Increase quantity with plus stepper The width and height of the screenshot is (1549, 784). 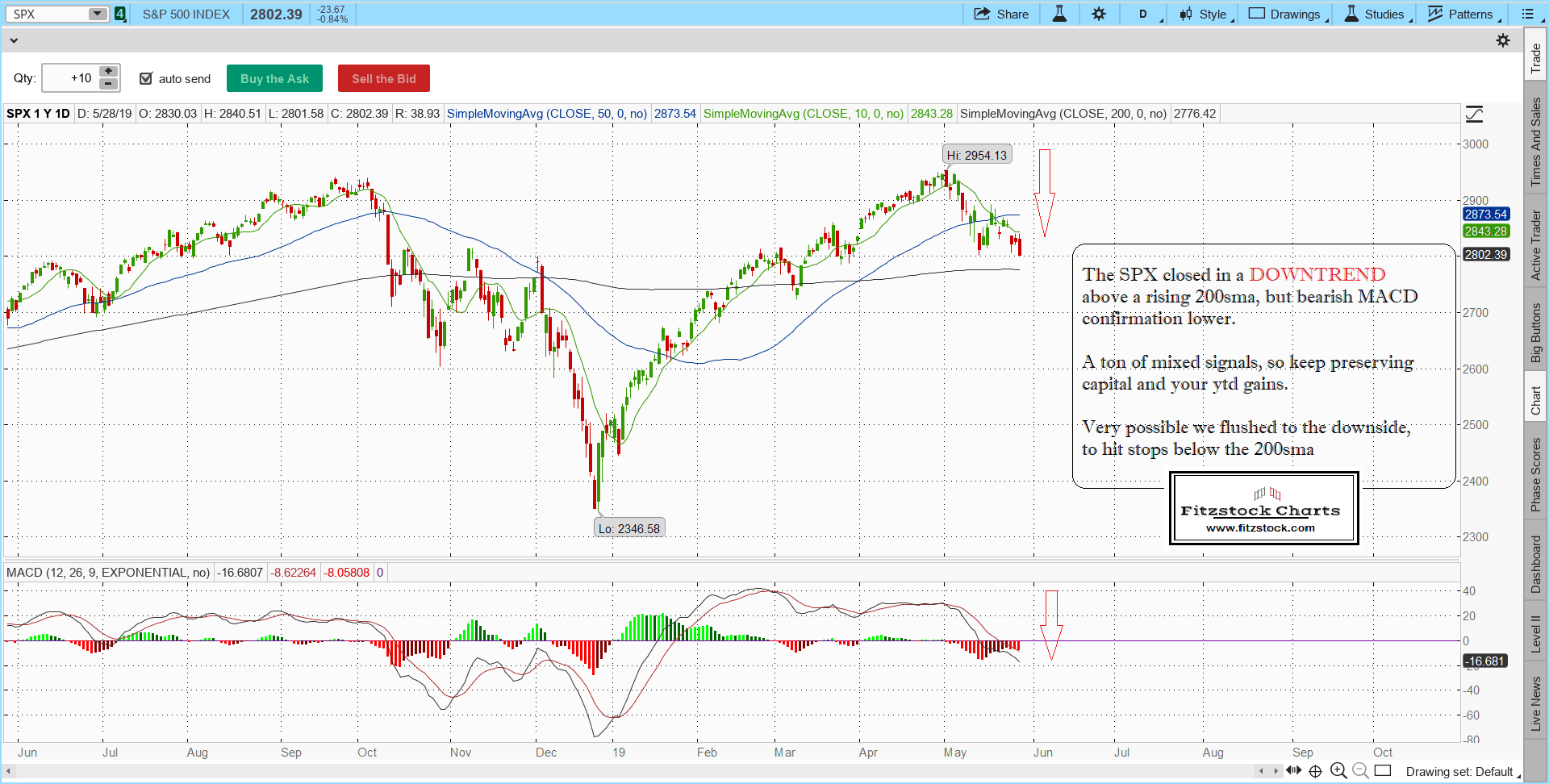click(108, 71)
